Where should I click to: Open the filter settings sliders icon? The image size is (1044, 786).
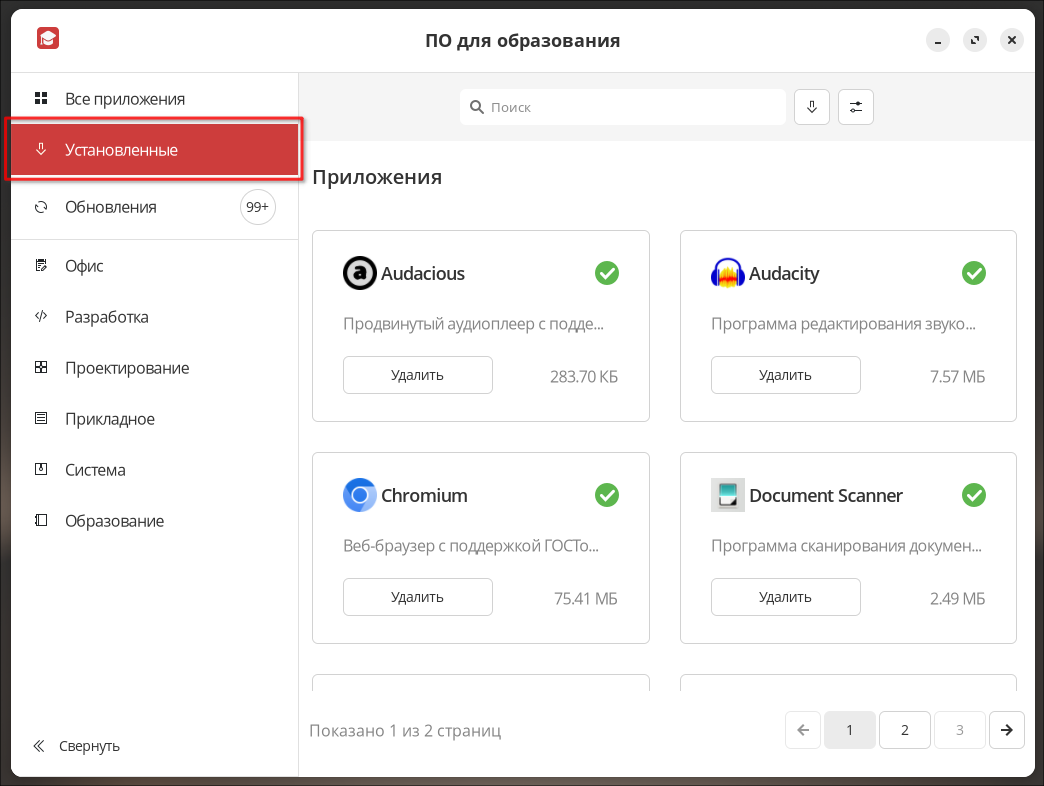coord(856,107)
